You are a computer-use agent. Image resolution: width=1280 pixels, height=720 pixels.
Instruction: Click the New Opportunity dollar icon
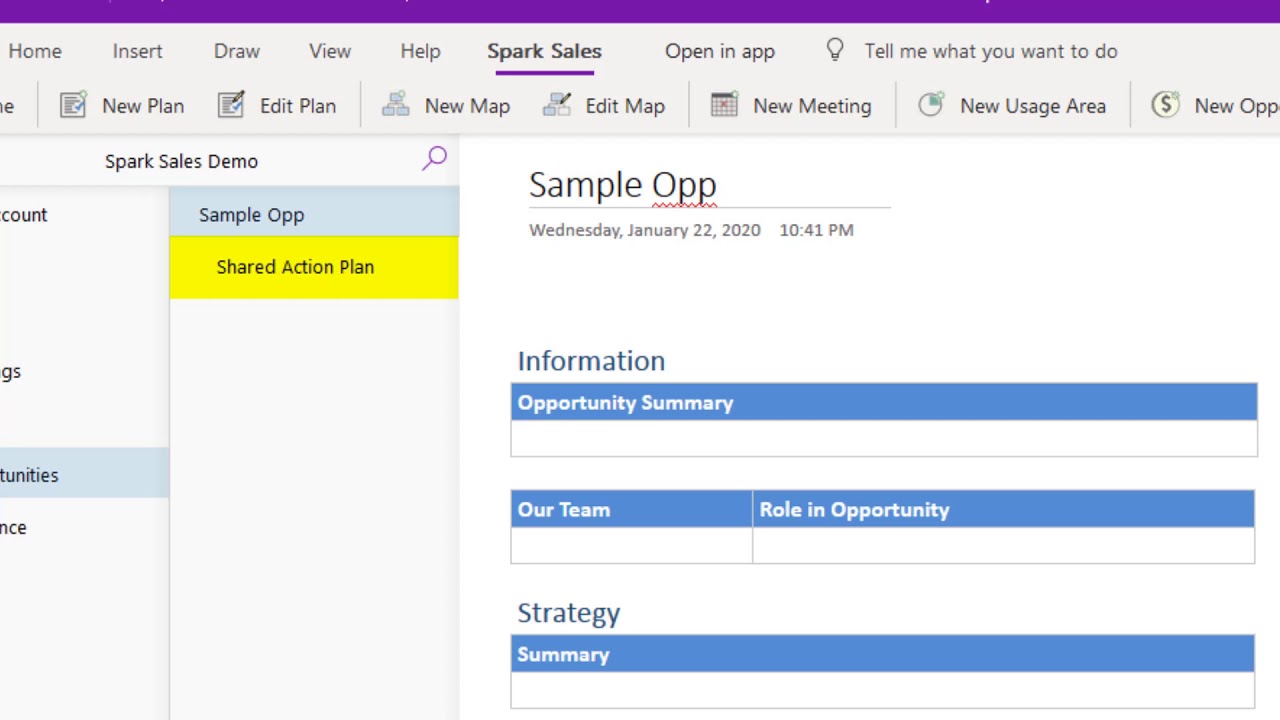1165,105
